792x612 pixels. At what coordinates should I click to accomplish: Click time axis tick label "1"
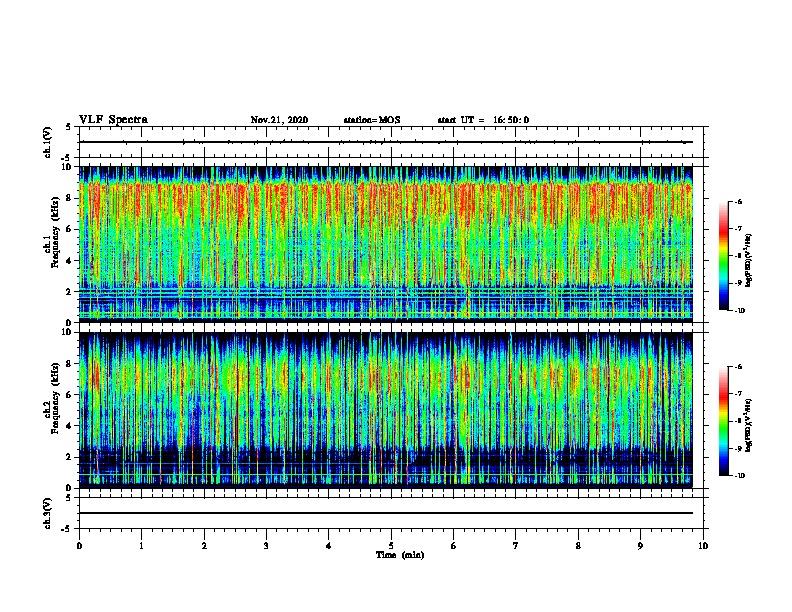click(141, 546)
